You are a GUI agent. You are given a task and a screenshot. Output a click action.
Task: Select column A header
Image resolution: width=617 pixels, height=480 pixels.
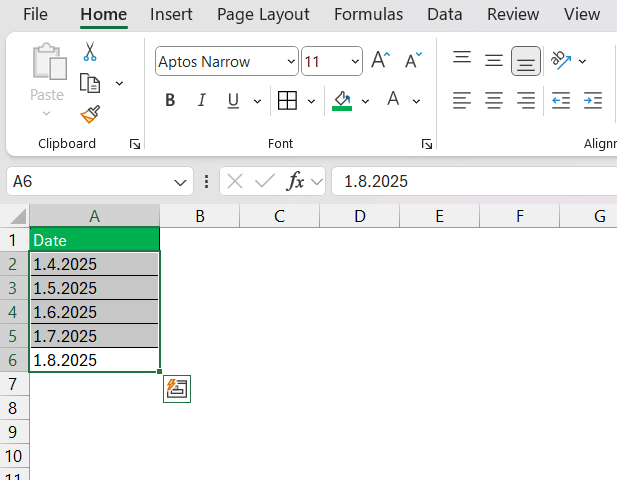(94, 216)
